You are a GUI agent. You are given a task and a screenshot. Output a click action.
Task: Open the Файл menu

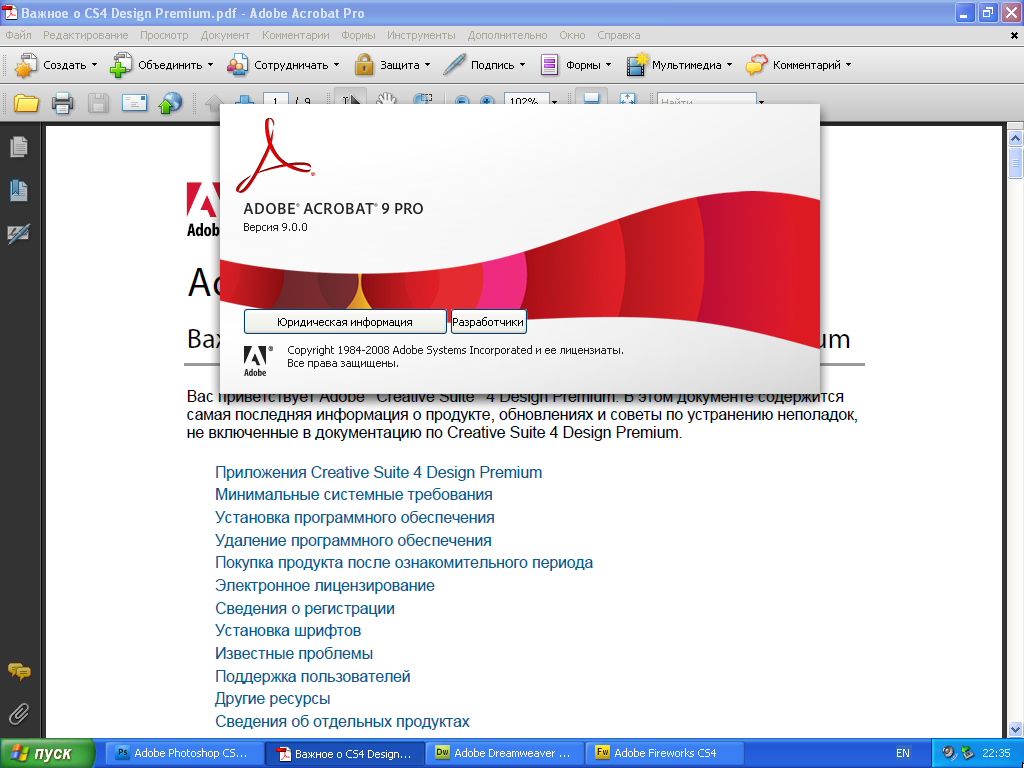tap(18, 35)
